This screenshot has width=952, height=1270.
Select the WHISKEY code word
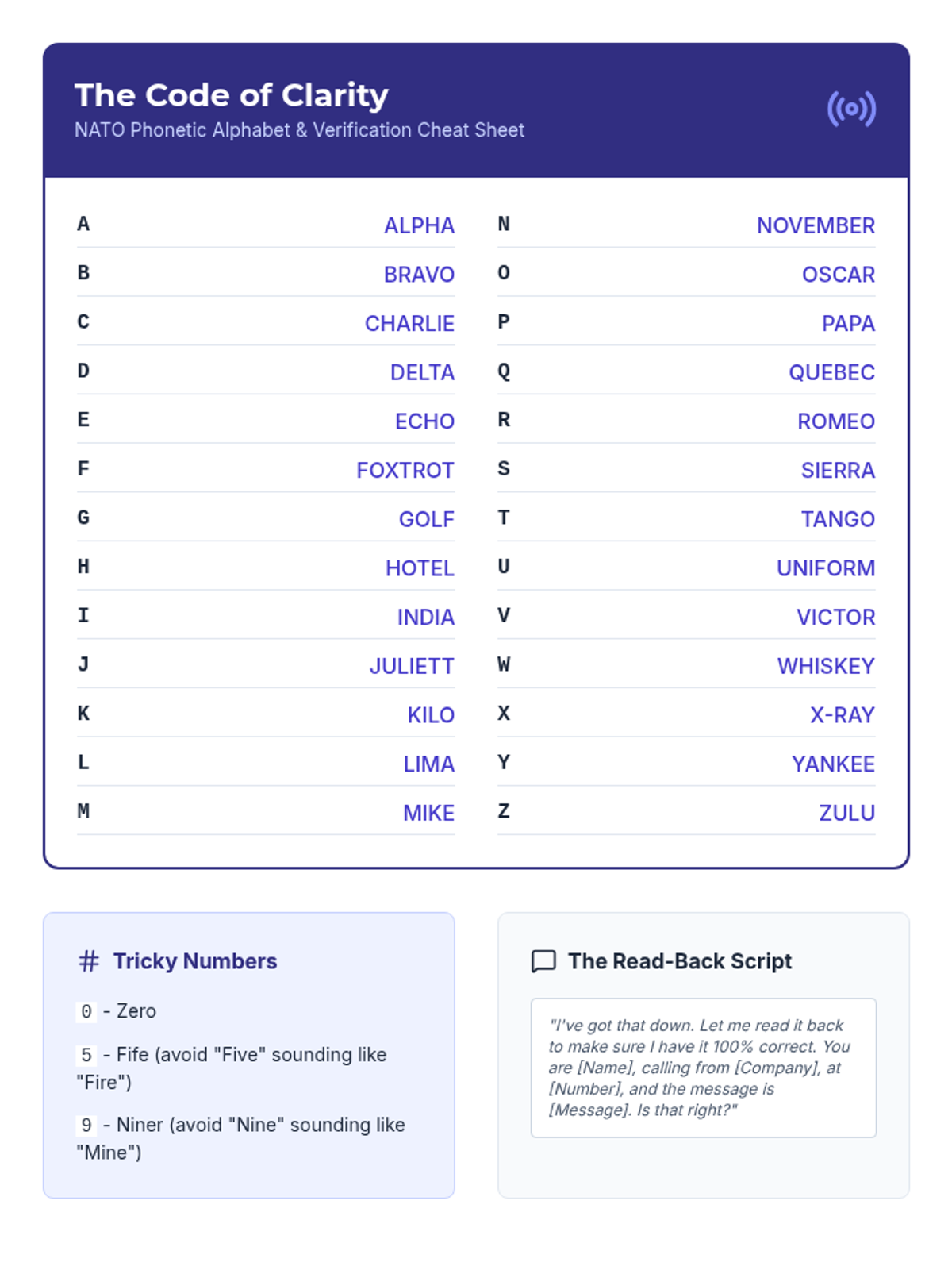(x=825, y=667)
